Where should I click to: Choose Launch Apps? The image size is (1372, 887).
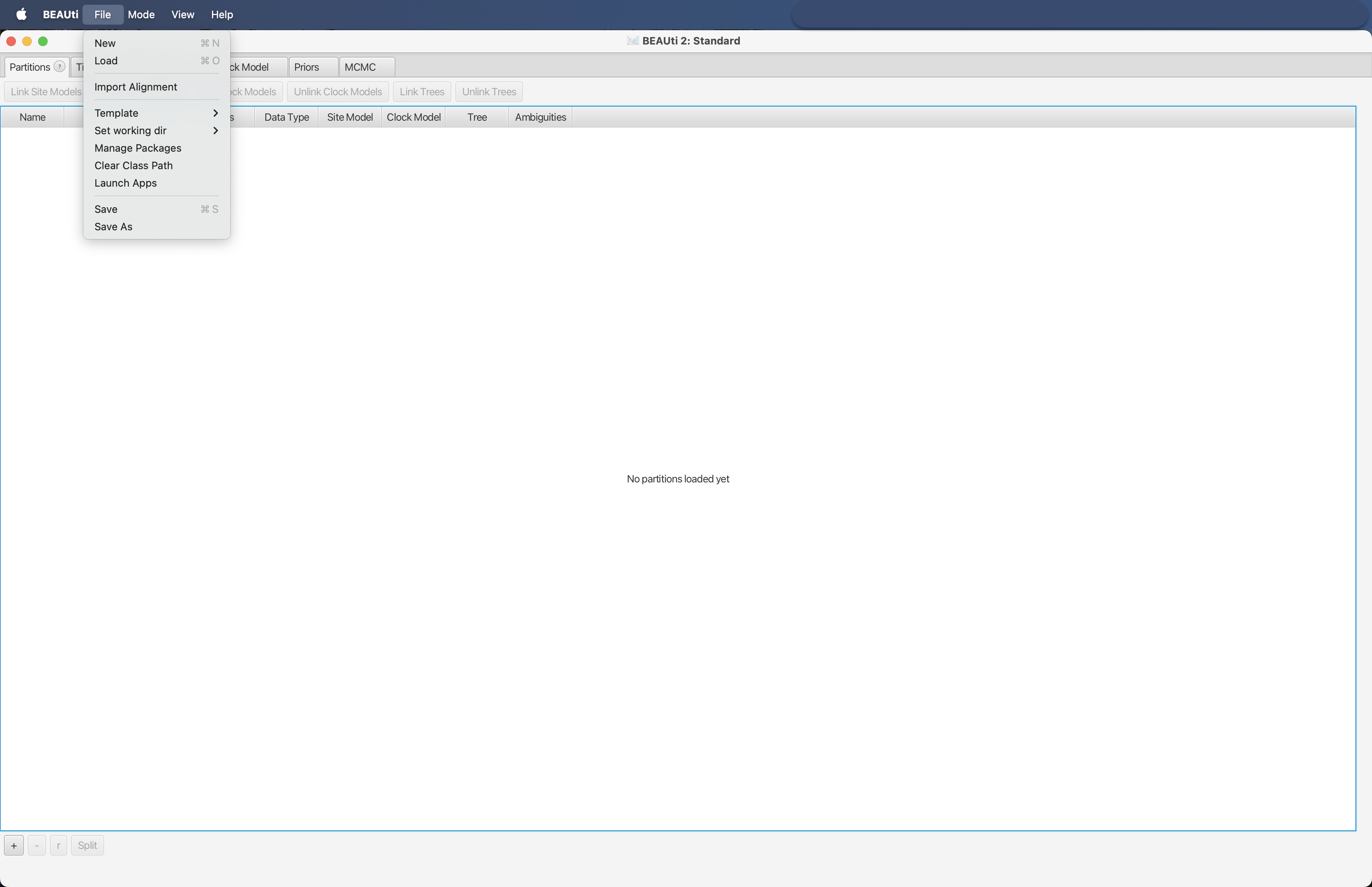click(156, 183)
